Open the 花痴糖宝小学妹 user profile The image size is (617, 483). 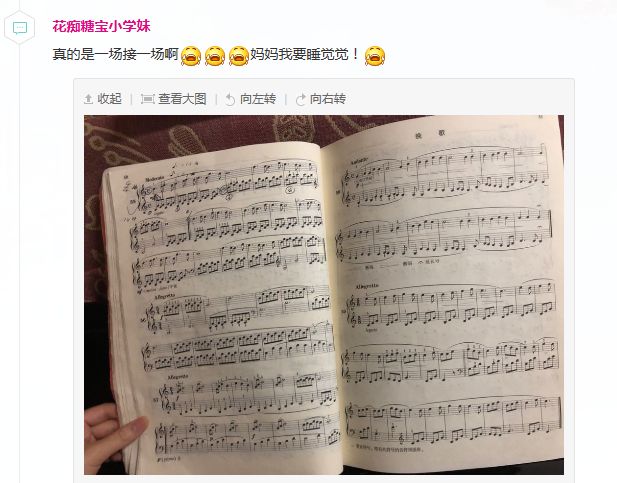[102, 26]
